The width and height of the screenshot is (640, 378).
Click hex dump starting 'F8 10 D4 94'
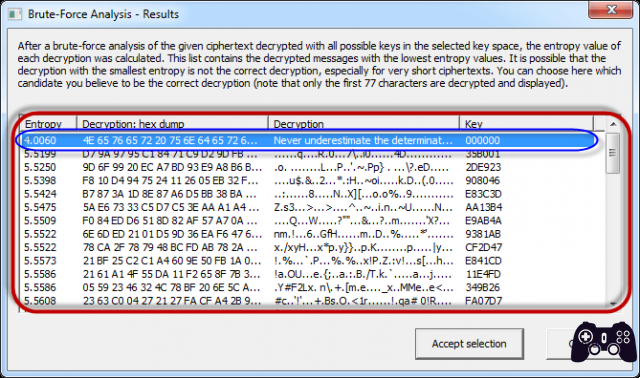tap(170, 180)
